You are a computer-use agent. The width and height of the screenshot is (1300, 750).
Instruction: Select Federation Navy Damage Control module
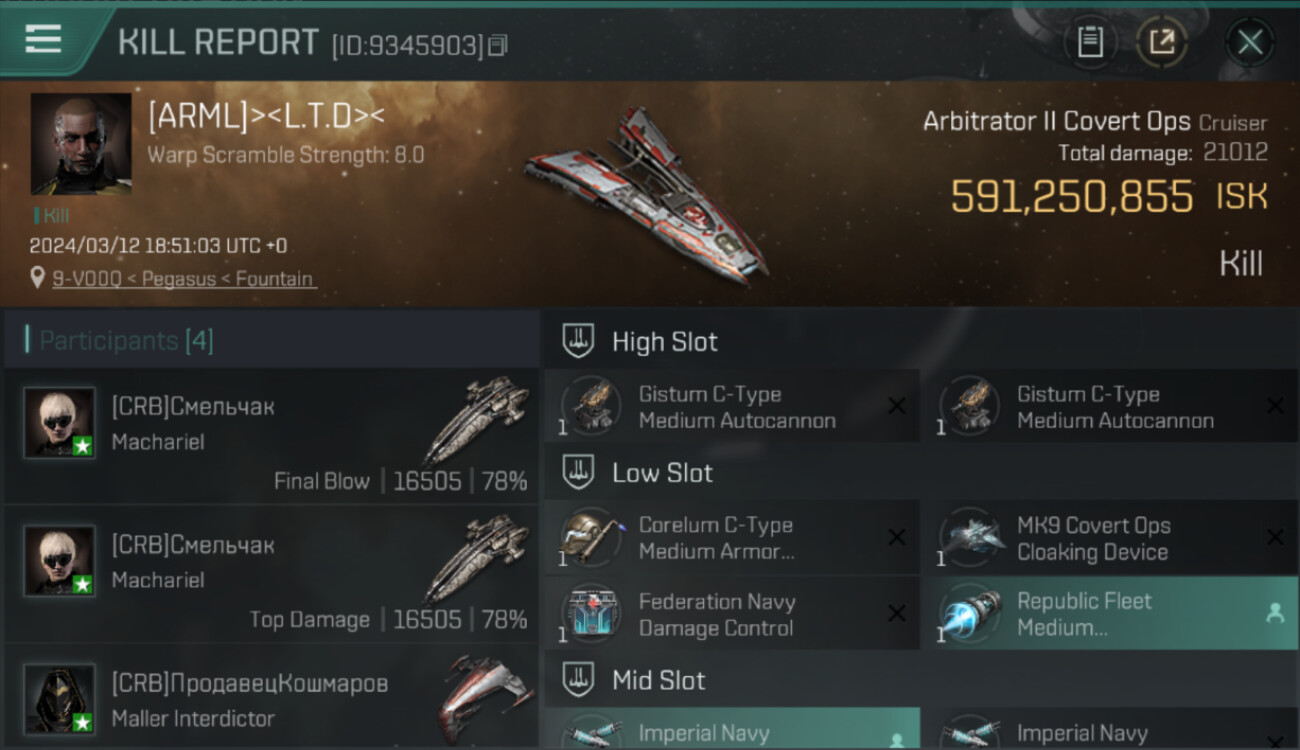[732, 613]
